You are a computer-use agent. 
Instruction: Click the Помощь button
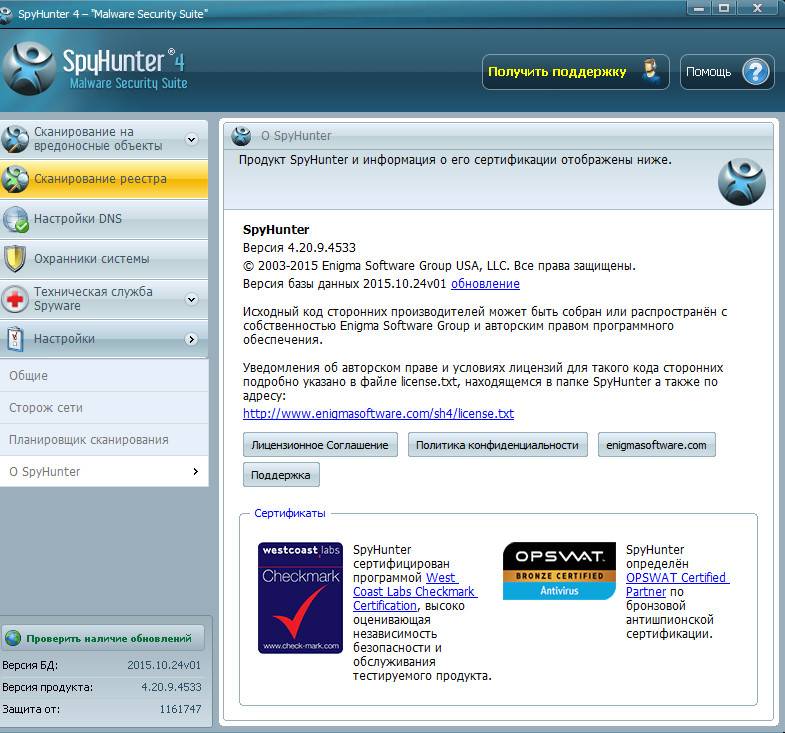tap(727, 72)
